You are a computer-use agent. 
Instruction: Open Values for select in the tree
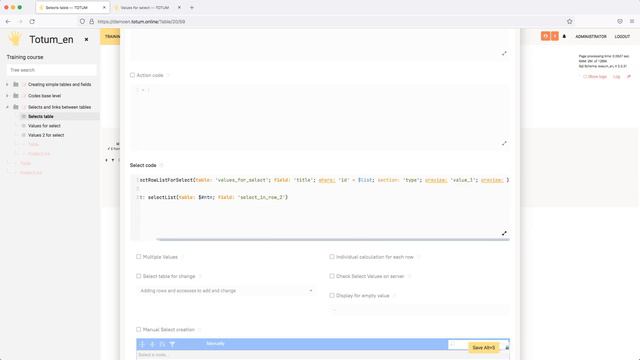click(x=44, y=126)
